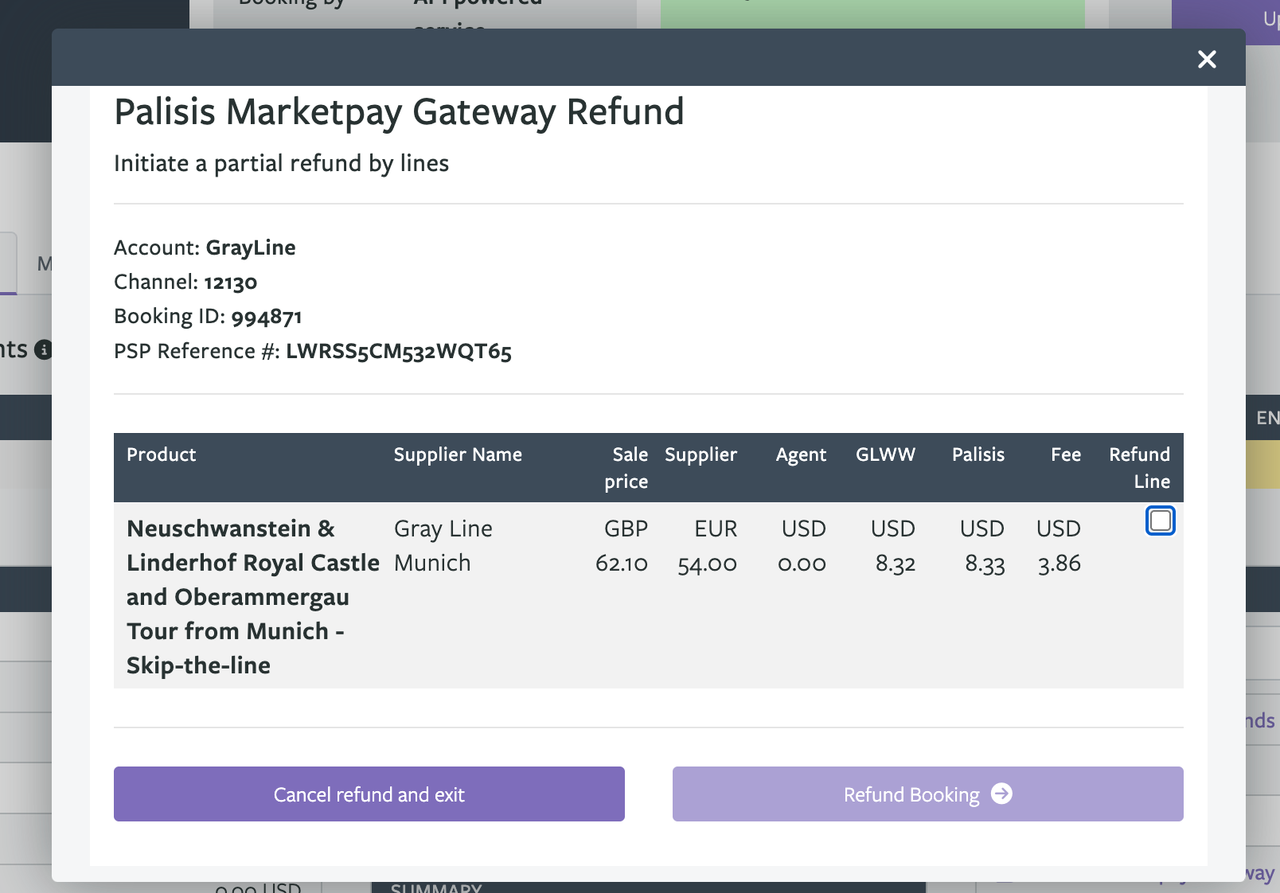Close the refund dialog with the X

coord(1207,59)
